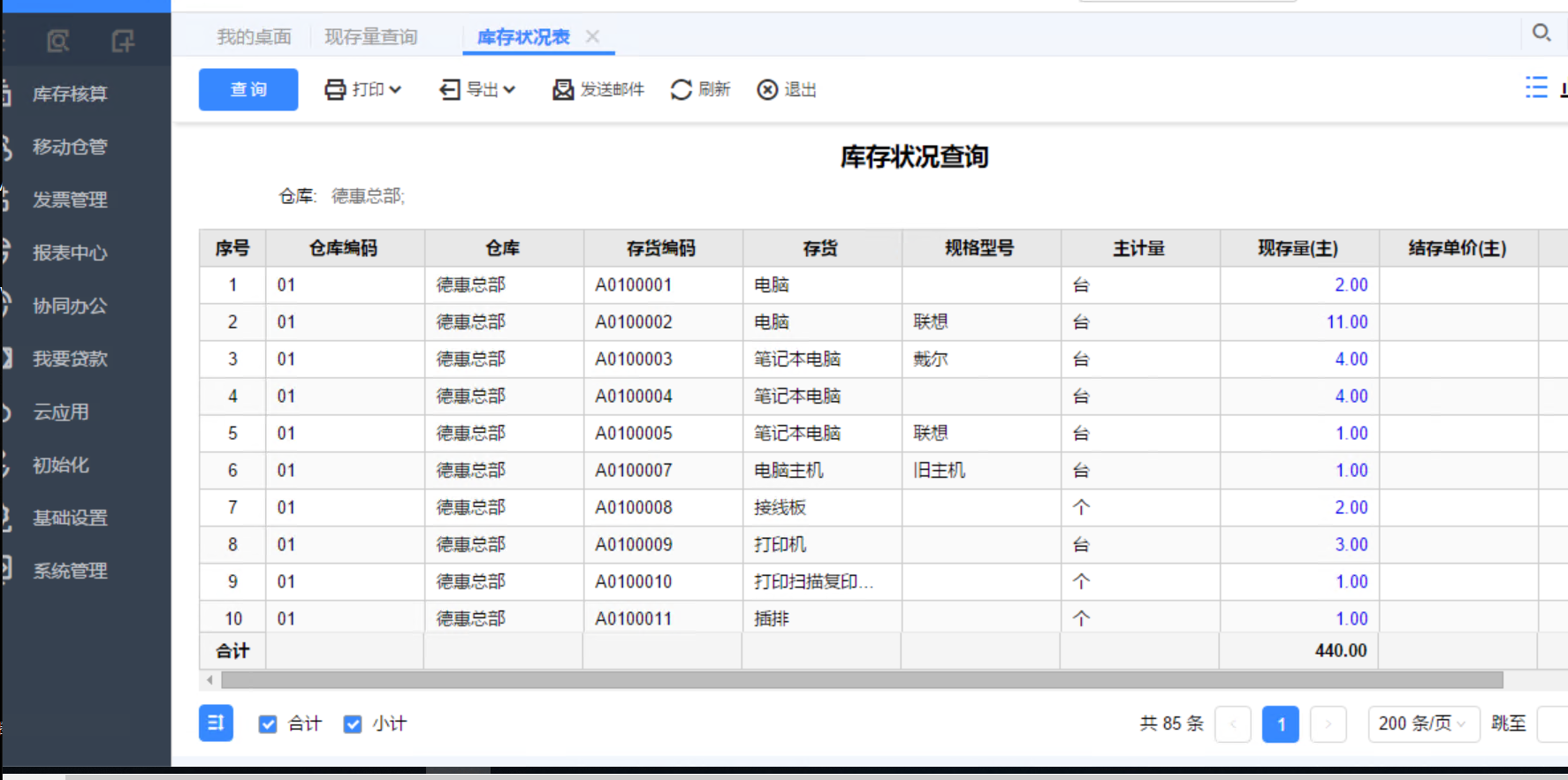Open the list layout icon at toolbar right
Viewport: 1568px width, 780px height.
tap(1537, 87)
